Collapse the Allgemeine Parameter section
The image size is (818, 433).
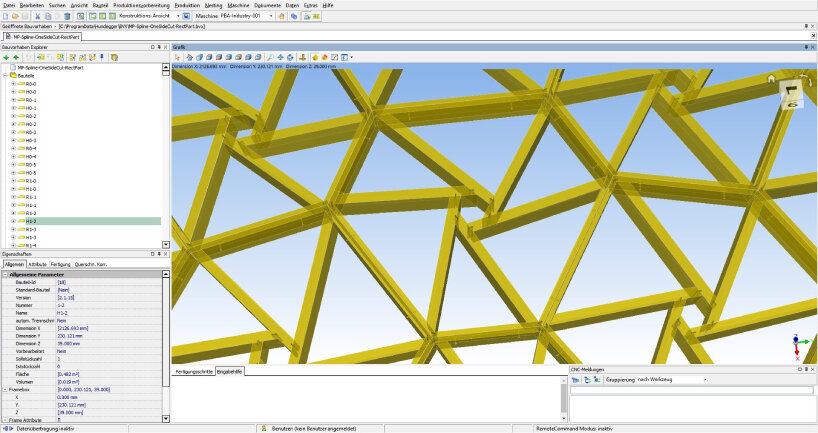tap(5, 274)
